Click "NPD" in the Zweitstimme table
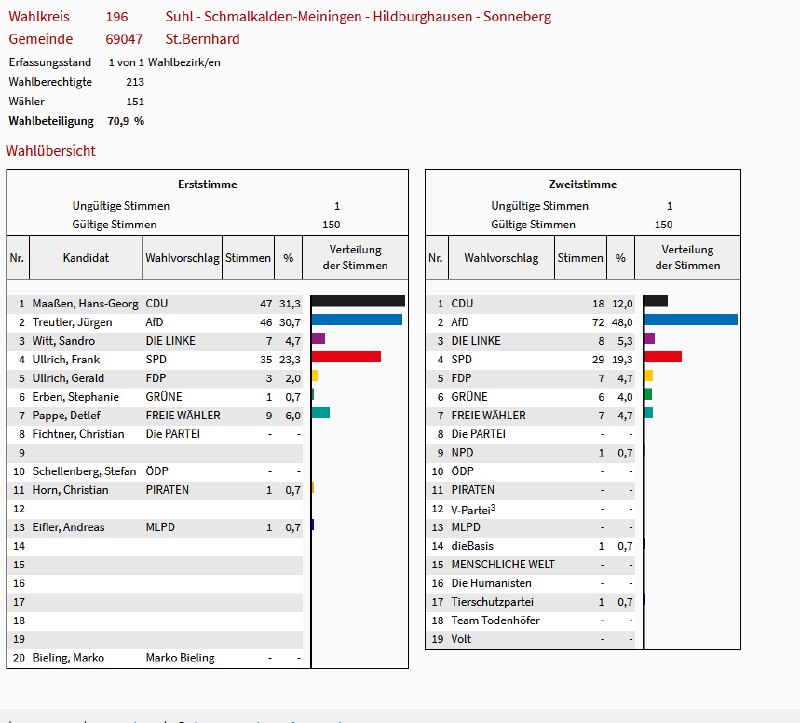The width and height of the screenshot is (800, 723). point(462,453)
